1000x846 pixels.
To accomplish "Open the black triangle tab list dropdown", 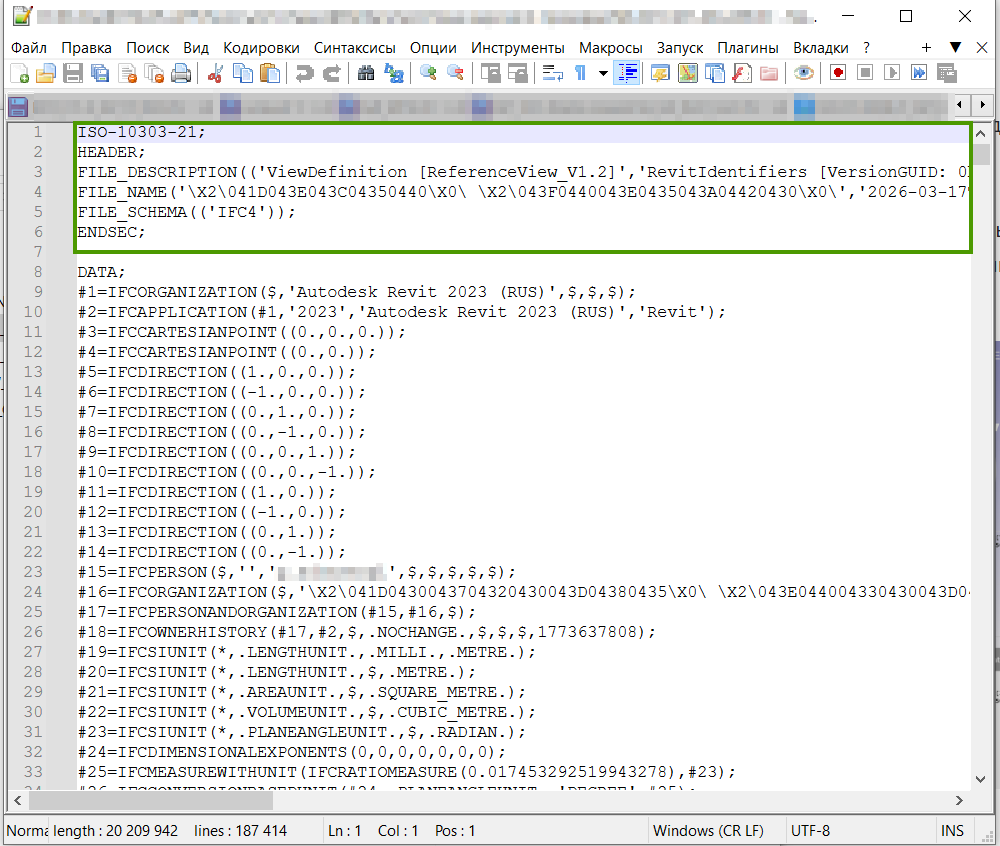I will [x=955, y=47].
